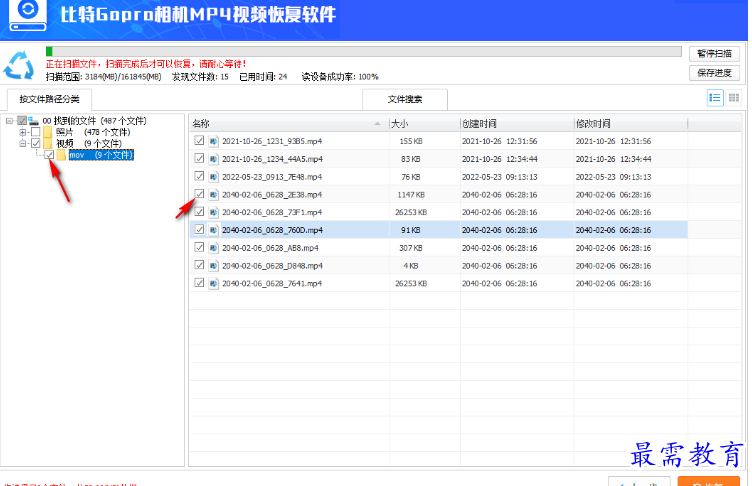This screenshot has width=752, height=486.
Task: Click the drive icon beside 找到的文件
Action: point(34,120)
